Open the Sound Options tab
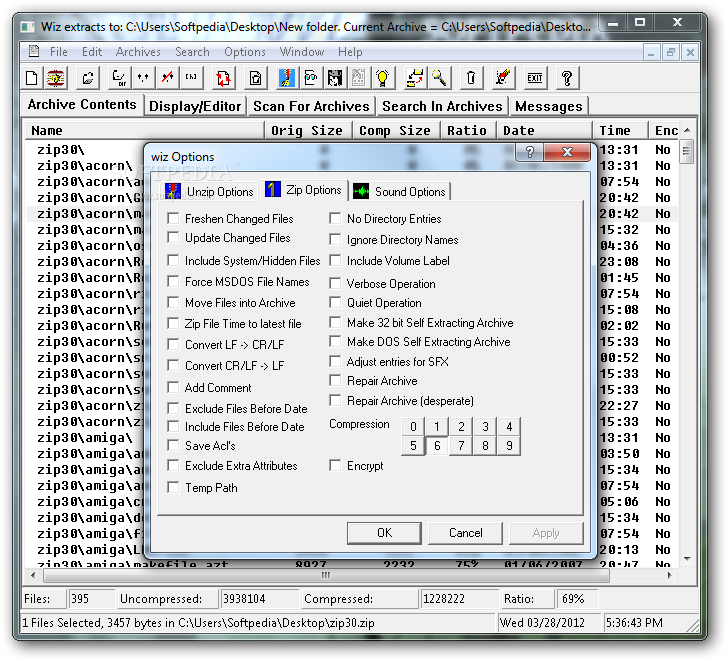 (399, 191)
